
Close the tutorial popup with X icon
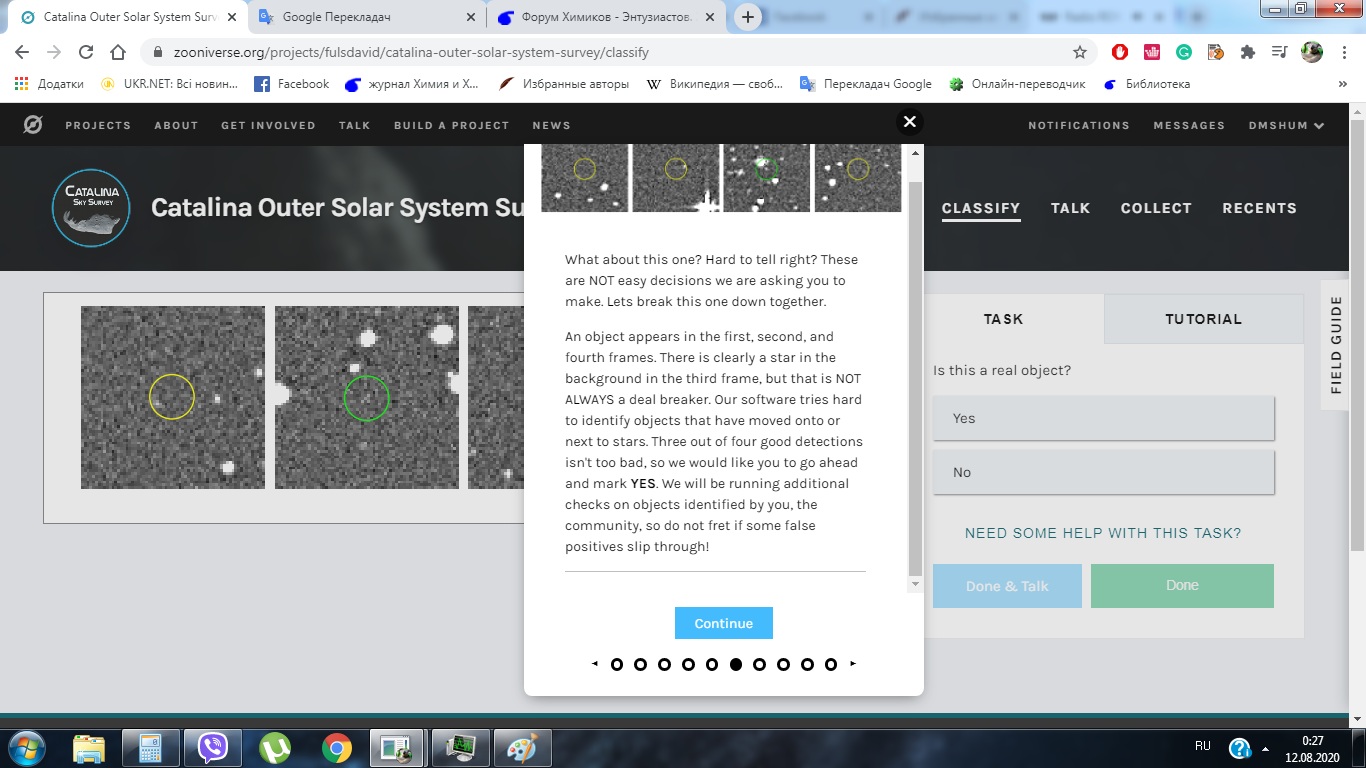point(909,122)
